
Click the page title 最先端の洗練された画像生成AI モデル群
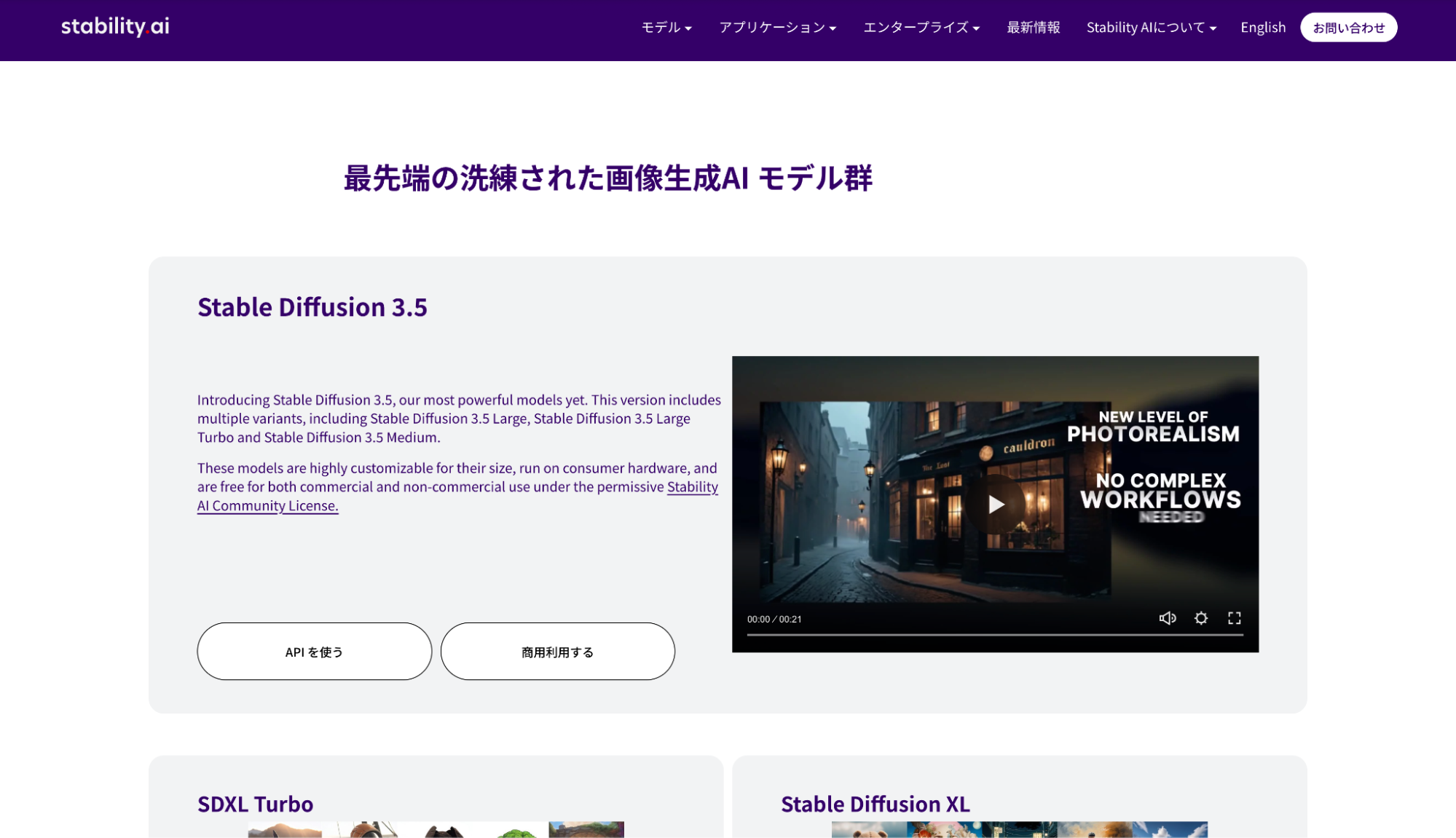pos(608,178)
